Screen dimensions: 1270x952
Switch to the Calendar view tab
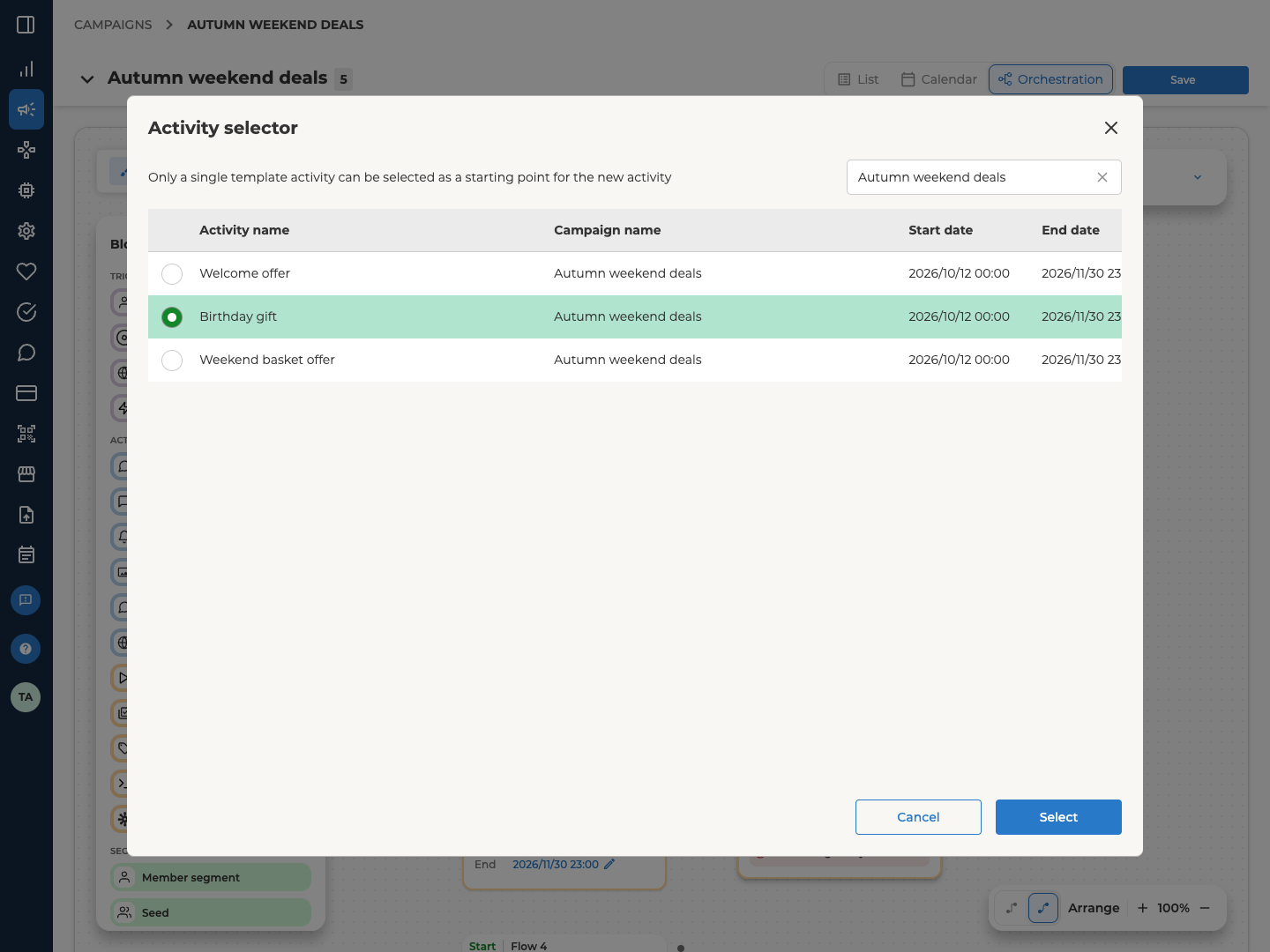(939, 79)
